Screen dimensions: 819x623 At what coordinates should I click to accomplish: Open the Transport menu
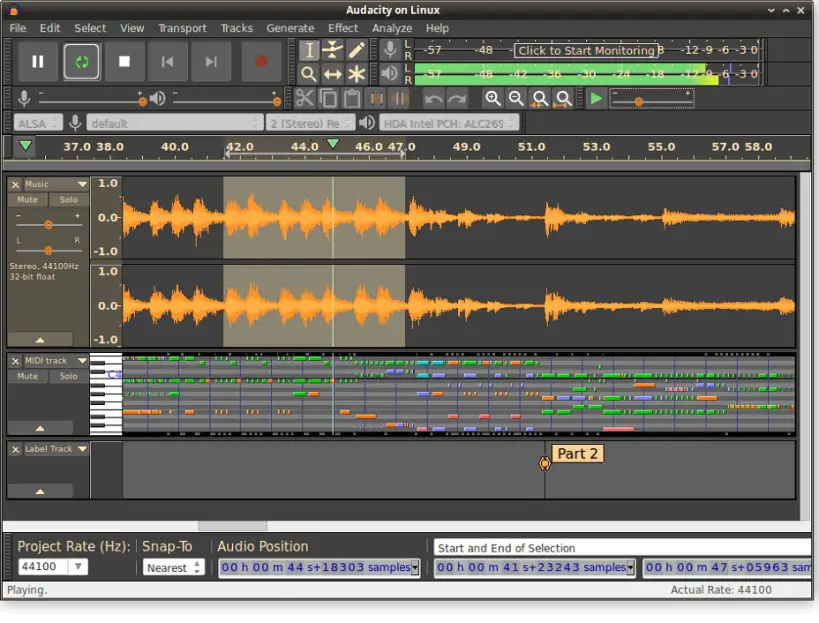coord(182,28)
